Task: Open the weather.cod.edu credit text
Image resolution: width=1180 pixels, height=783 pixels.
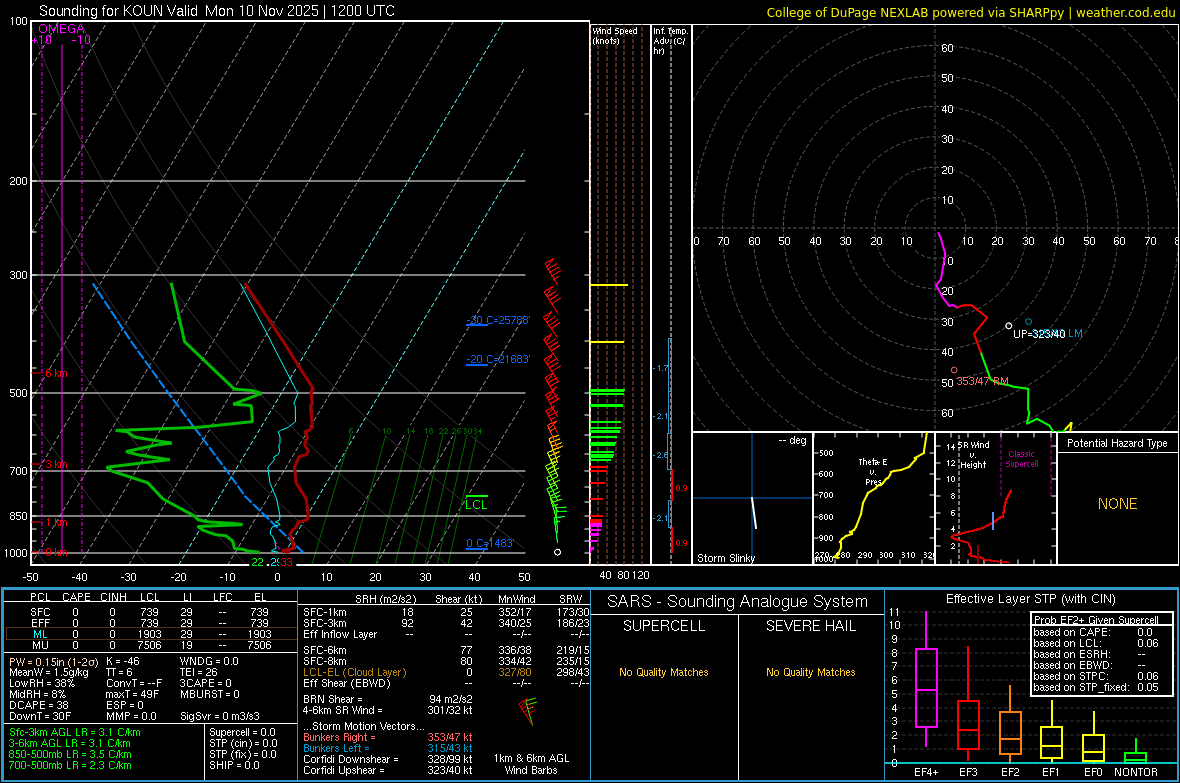Action: point(1126,12)
